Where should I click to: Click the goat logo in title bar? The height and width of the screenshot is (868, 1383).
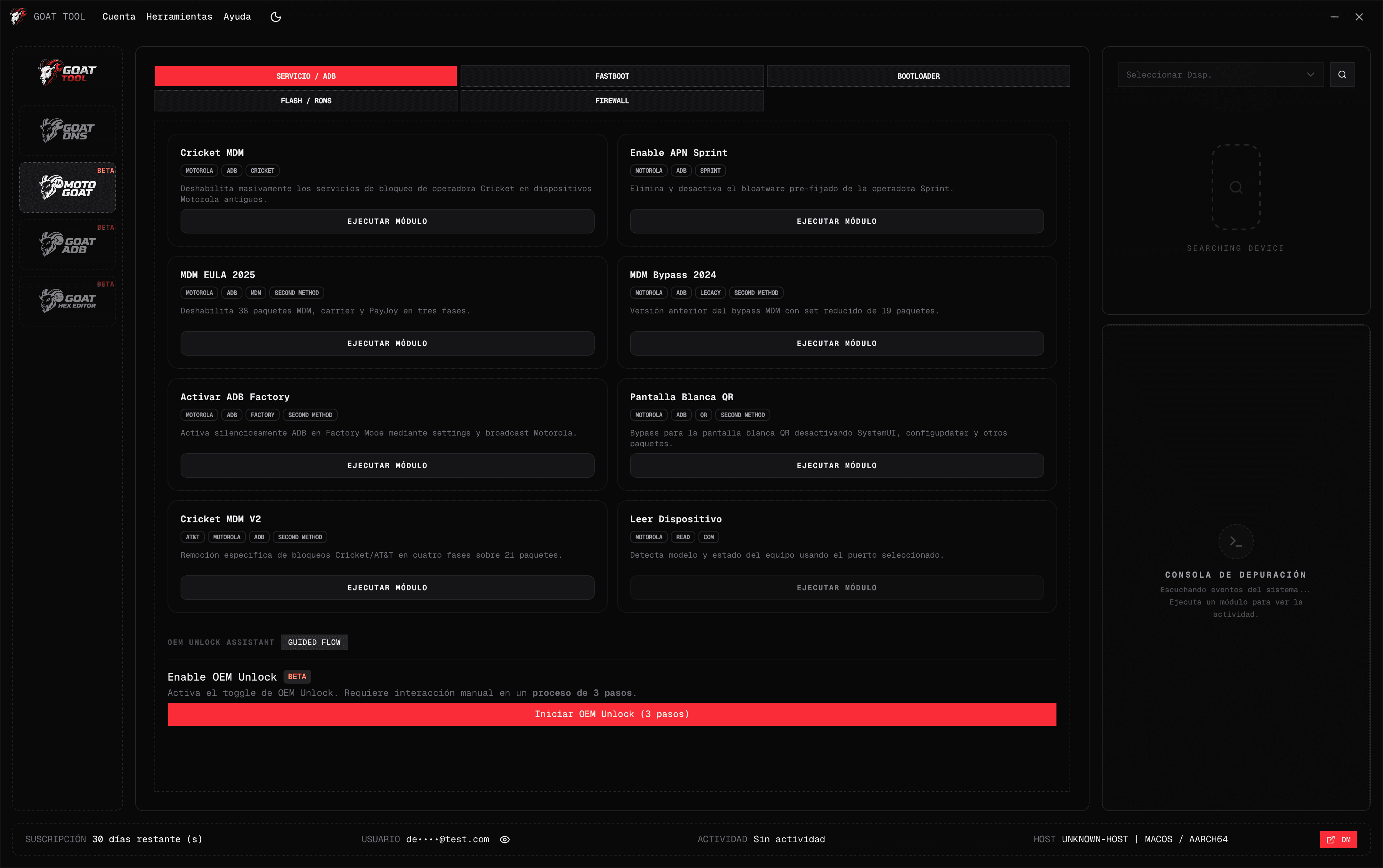(18, 16)
